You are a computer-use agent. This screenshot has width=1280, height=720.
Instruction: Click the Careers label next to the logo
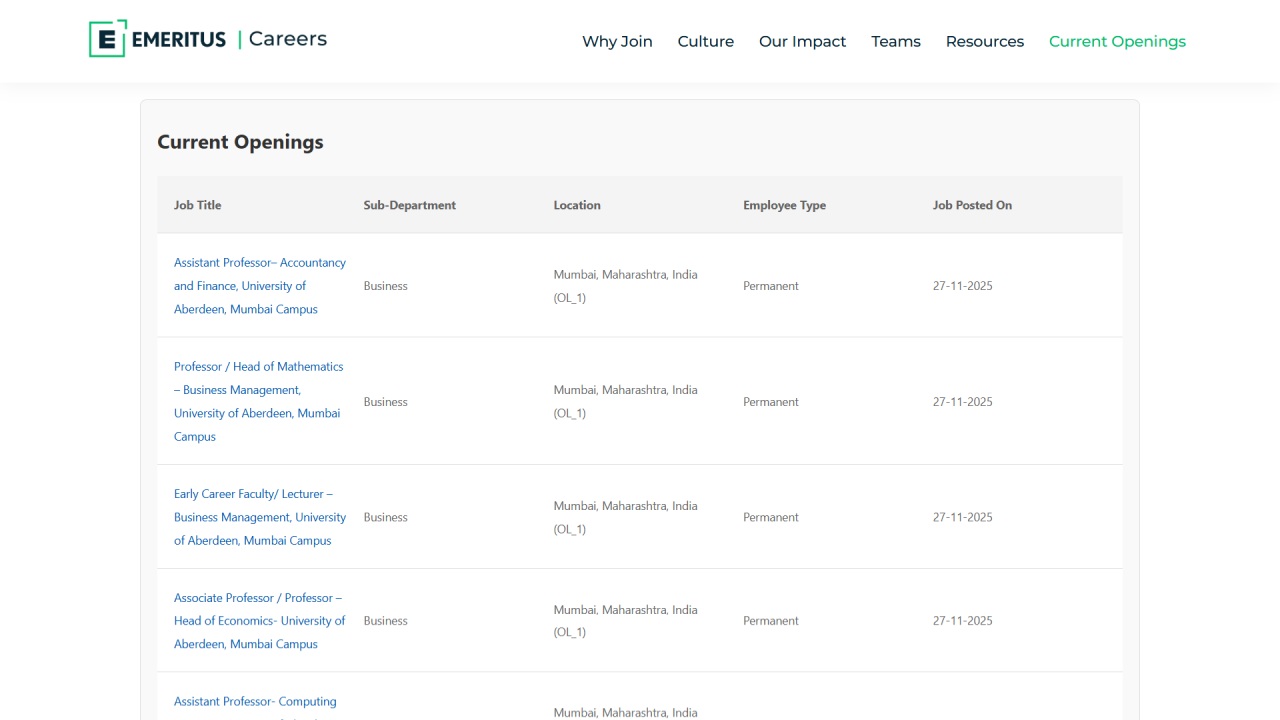[287, 38]
